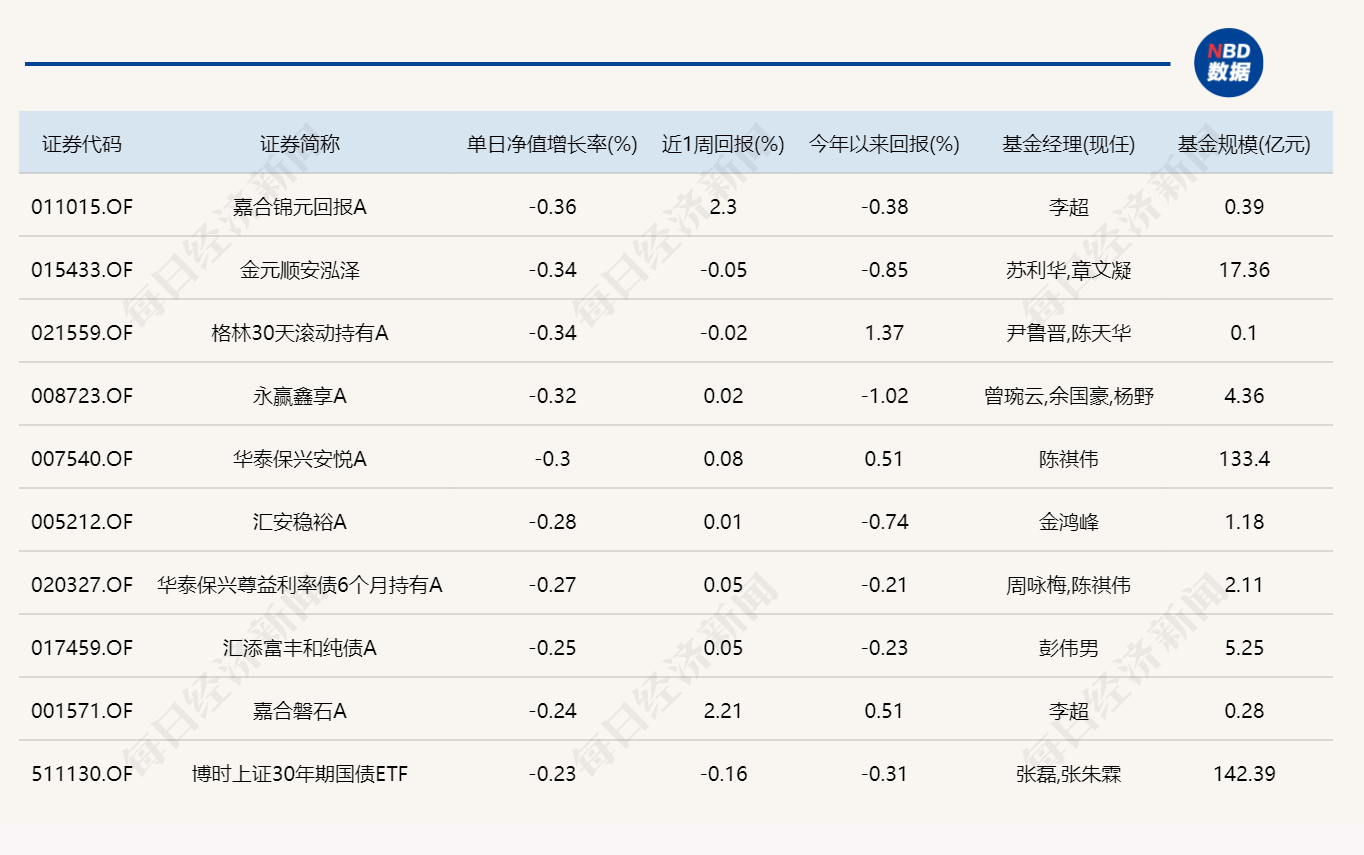Select fund size 133.4
This screenshot has height=855, width=1364.
(x=1244, y=459)
